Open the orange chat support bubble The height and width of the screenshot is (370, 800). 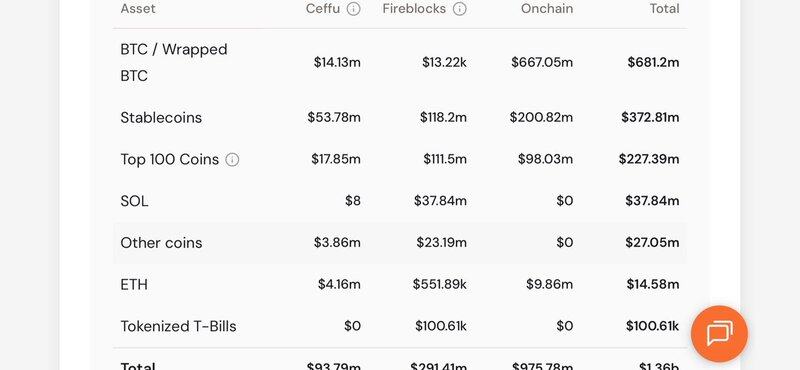(719, 334)
